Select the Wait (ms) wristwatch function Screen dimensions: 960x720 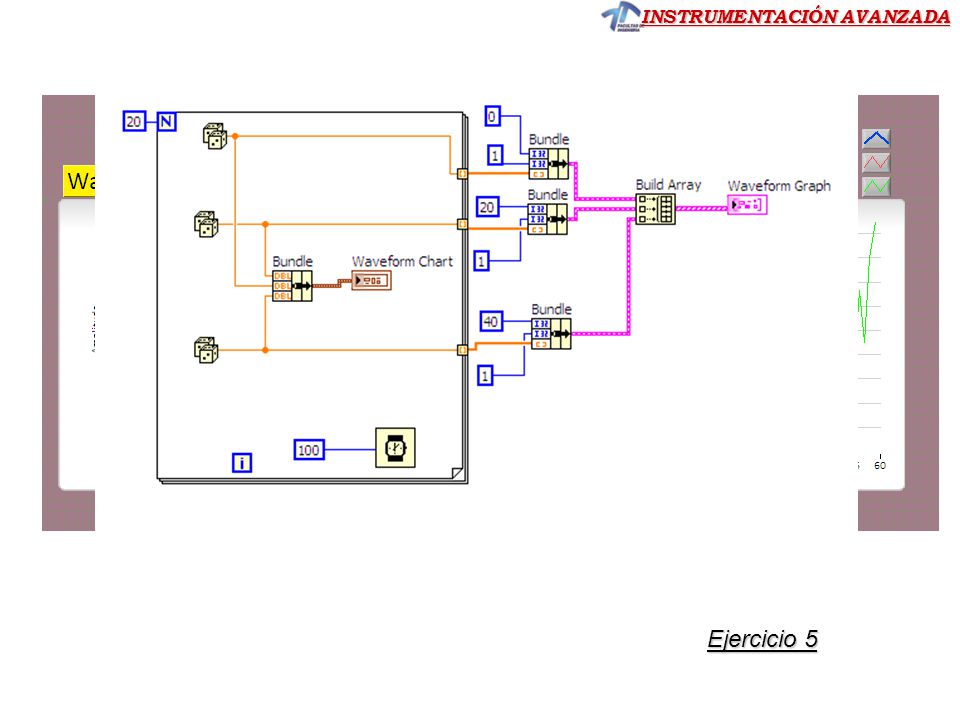[x=396, y=448]
